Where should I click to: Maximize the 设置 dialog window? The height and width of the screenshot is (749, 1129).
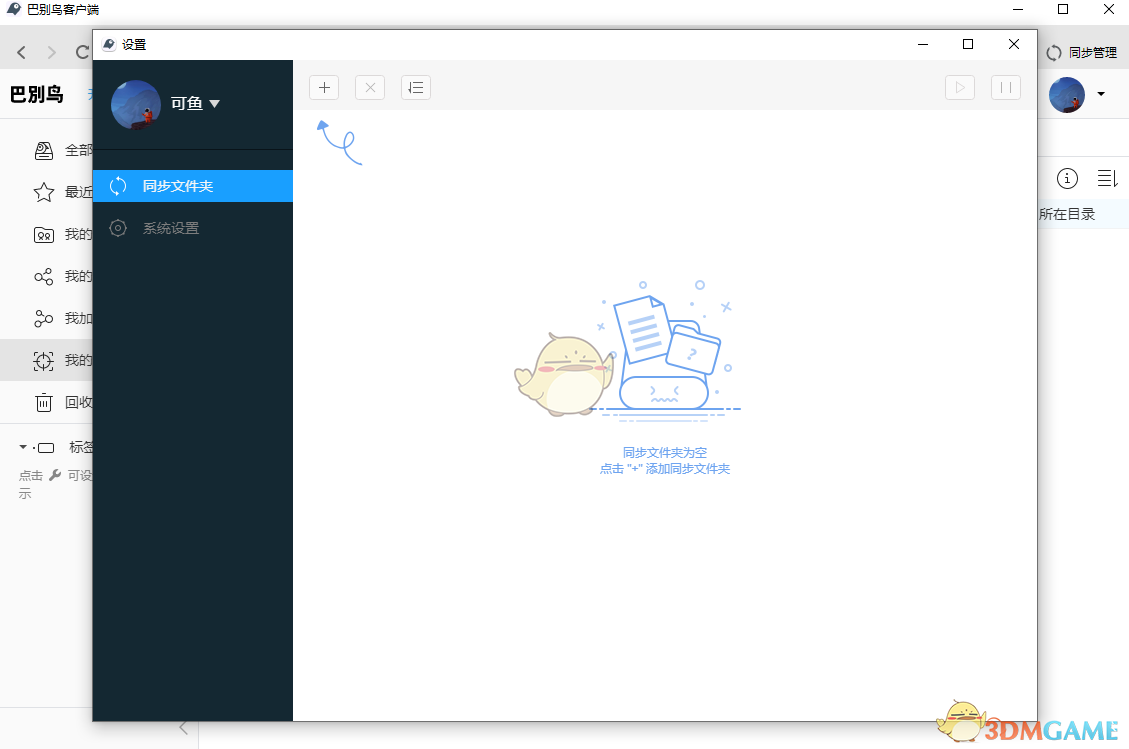(x=968, y=44)
